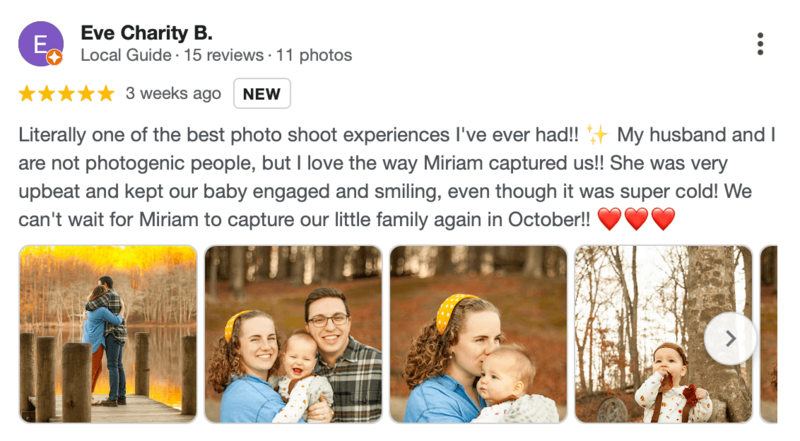Click the 3 weeks ago timestamp
Viewport: 800px width, 441px height.
[173, 94]
